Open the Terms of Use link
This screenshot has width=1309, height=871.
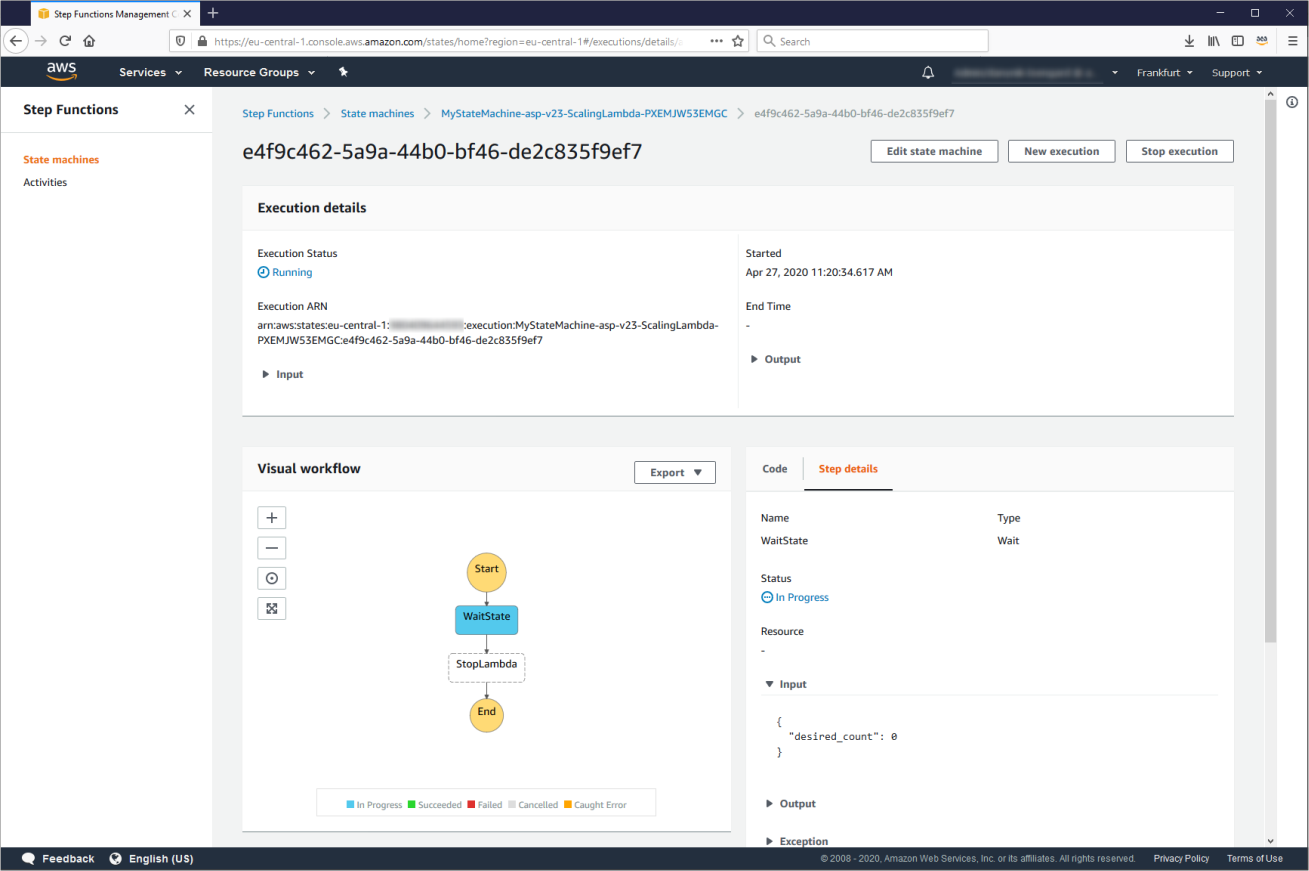click(1255, 859)
